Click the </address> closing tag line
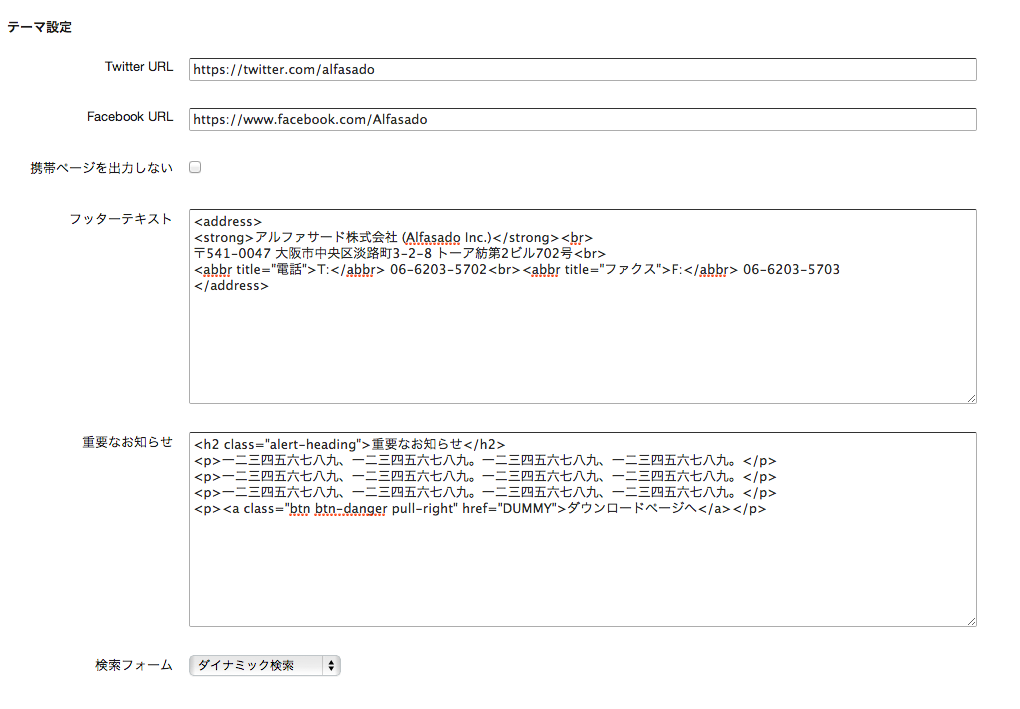 pyautogui.click(x=231, y=286)
